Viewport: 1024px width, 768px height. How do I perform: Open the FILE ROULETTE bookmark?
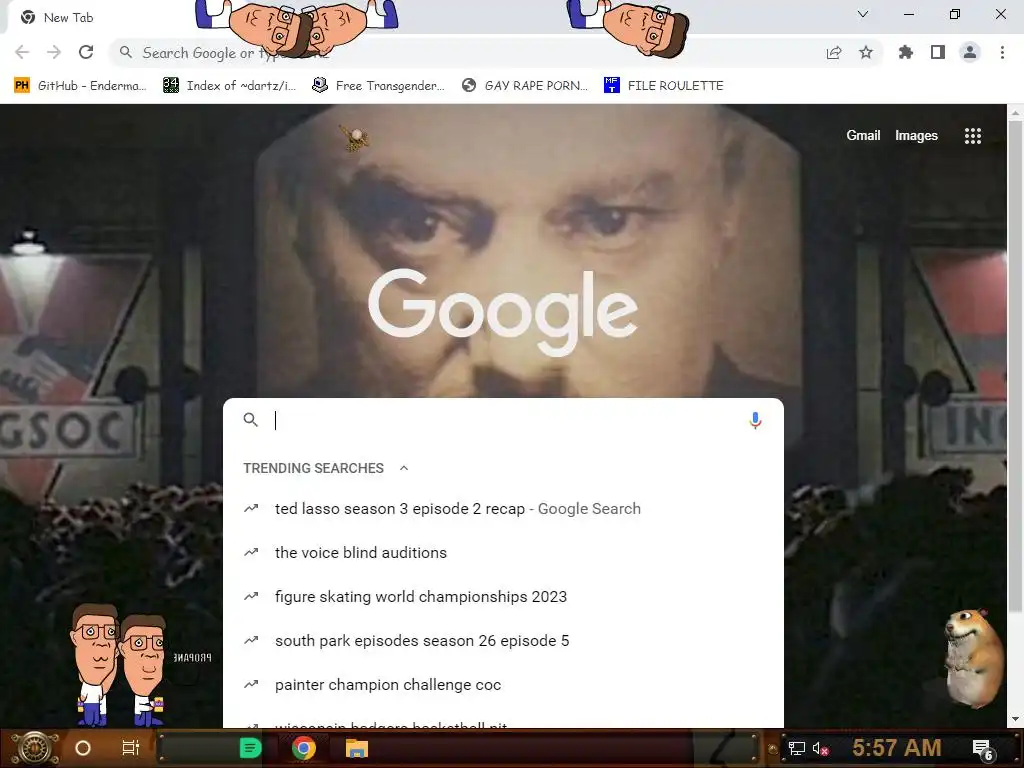point(664,86)
